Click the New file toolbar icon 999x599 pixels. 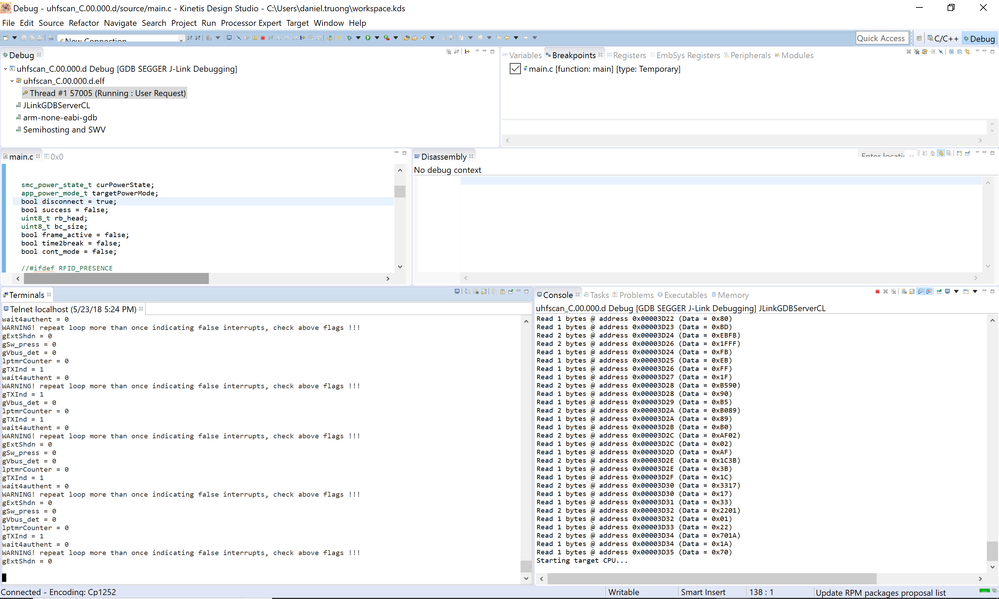(6, 38)
